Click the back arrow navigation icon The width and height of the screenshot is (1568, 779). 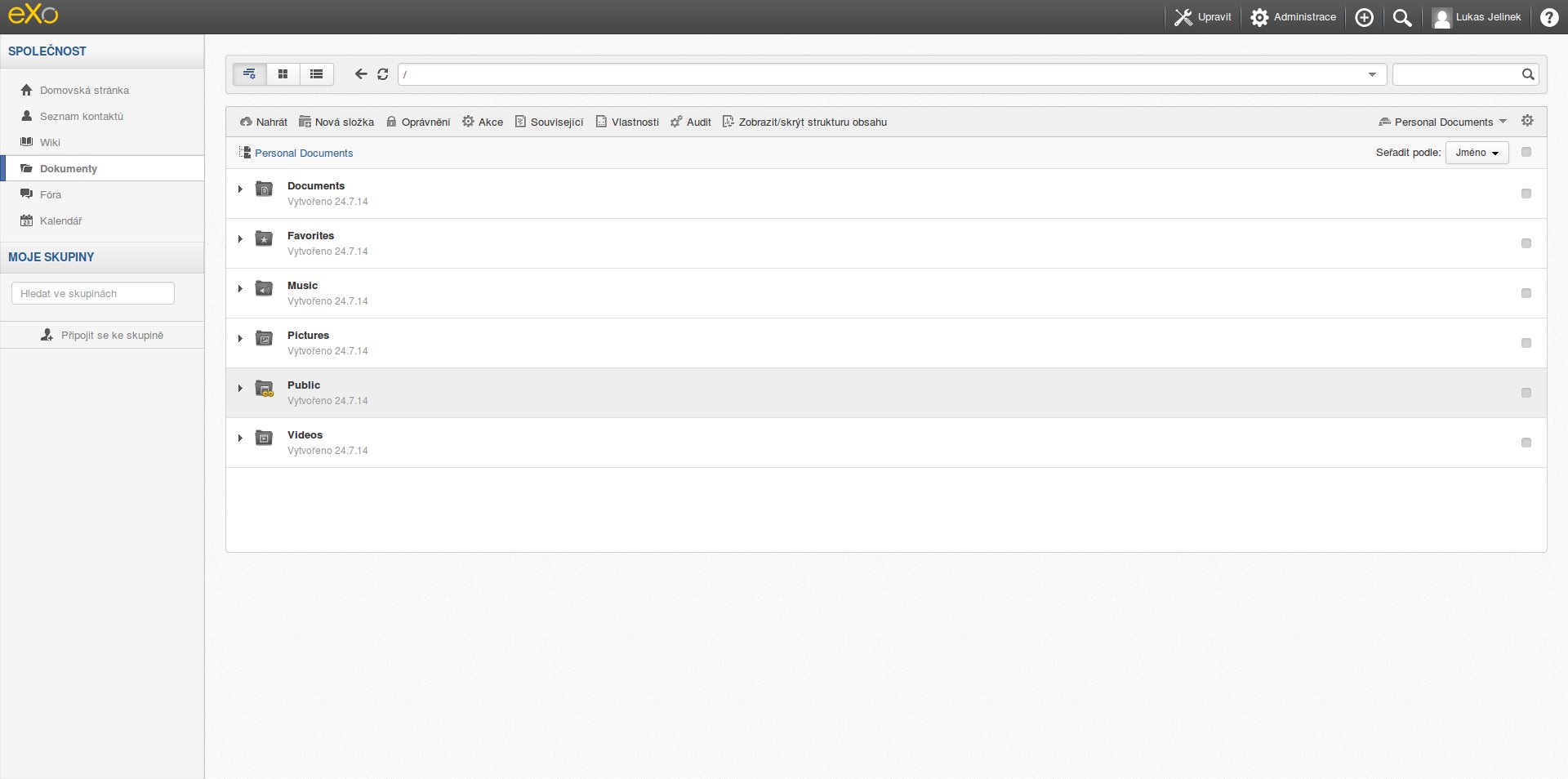(360, 74)
